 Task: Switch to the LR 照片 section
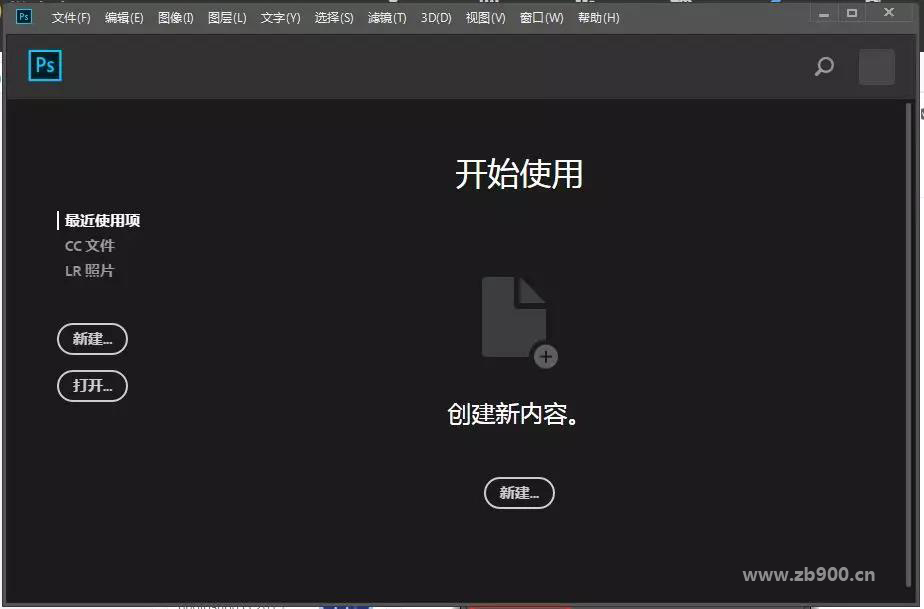point(90,271)
